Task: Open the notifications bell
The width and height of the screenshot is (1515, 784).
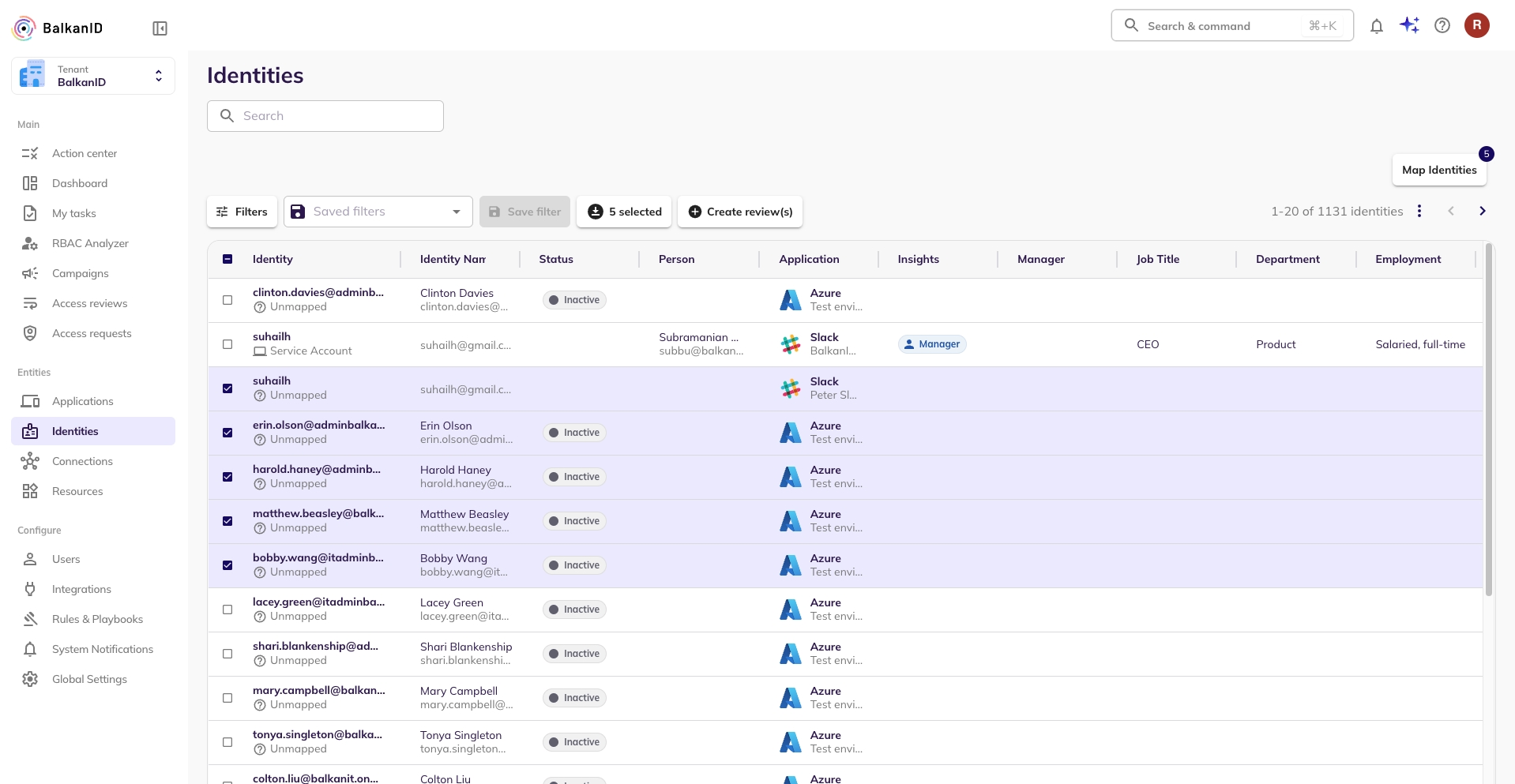Action: pos(1376,26)
